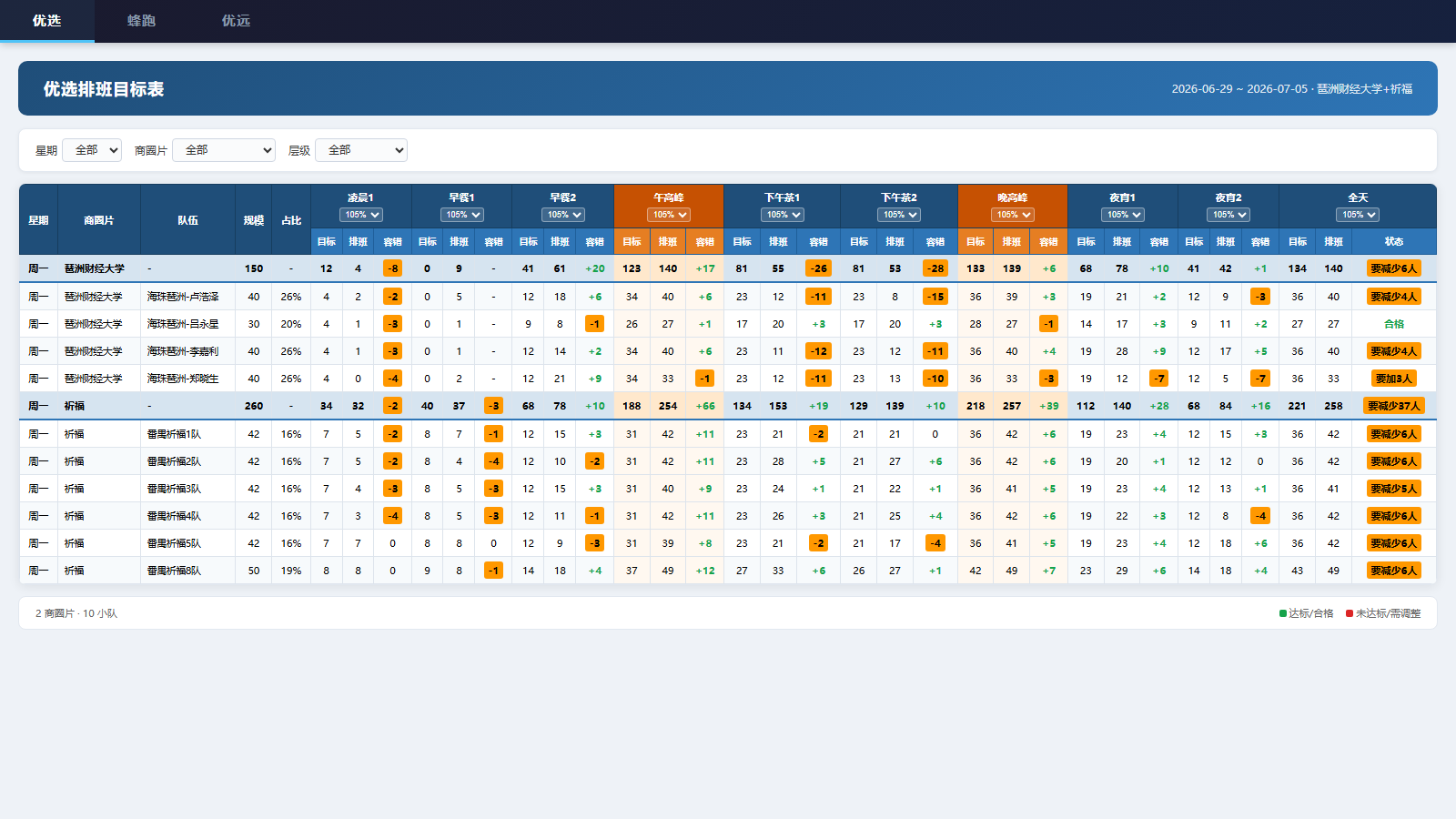
Task: Click the 番禺祈福8队 status 要减少6人
Action: click(x=1394, y=571)
